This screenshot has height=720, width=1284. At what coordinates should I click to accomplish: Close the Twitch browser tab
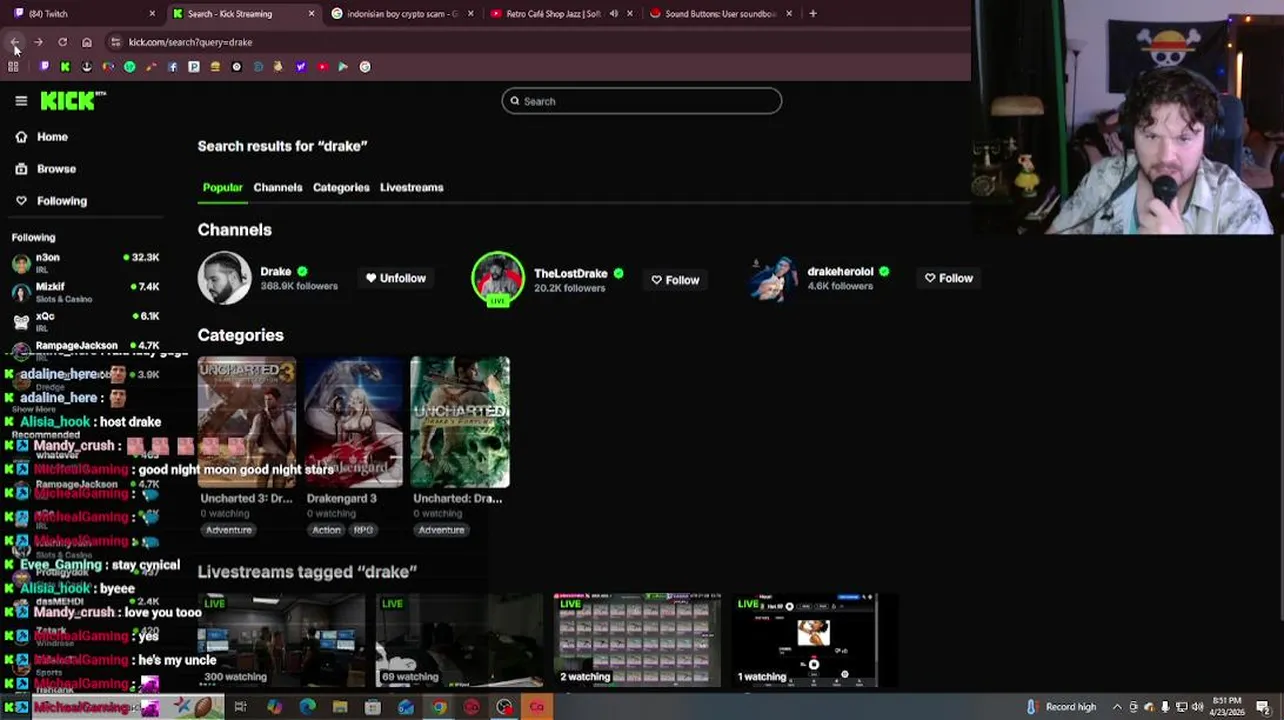152,13
